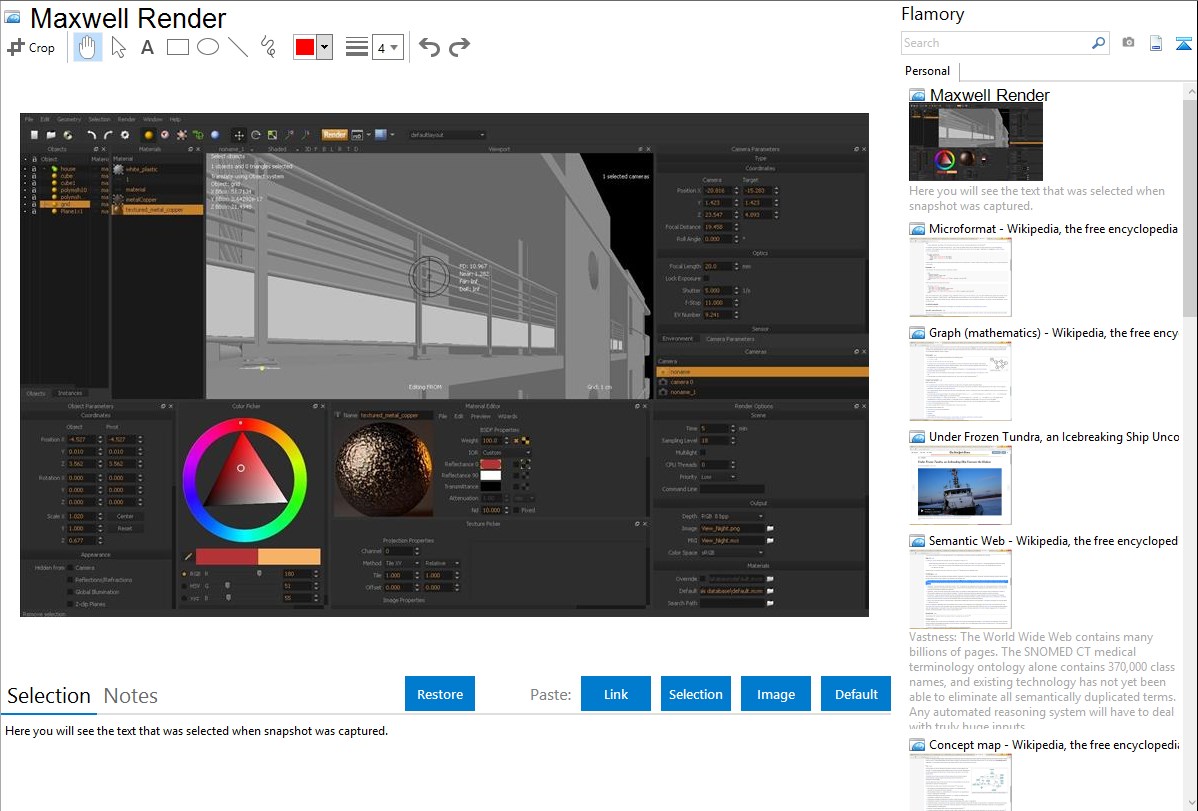
Task: Pick the ellipse drawing tool
Action: point(208,47)
